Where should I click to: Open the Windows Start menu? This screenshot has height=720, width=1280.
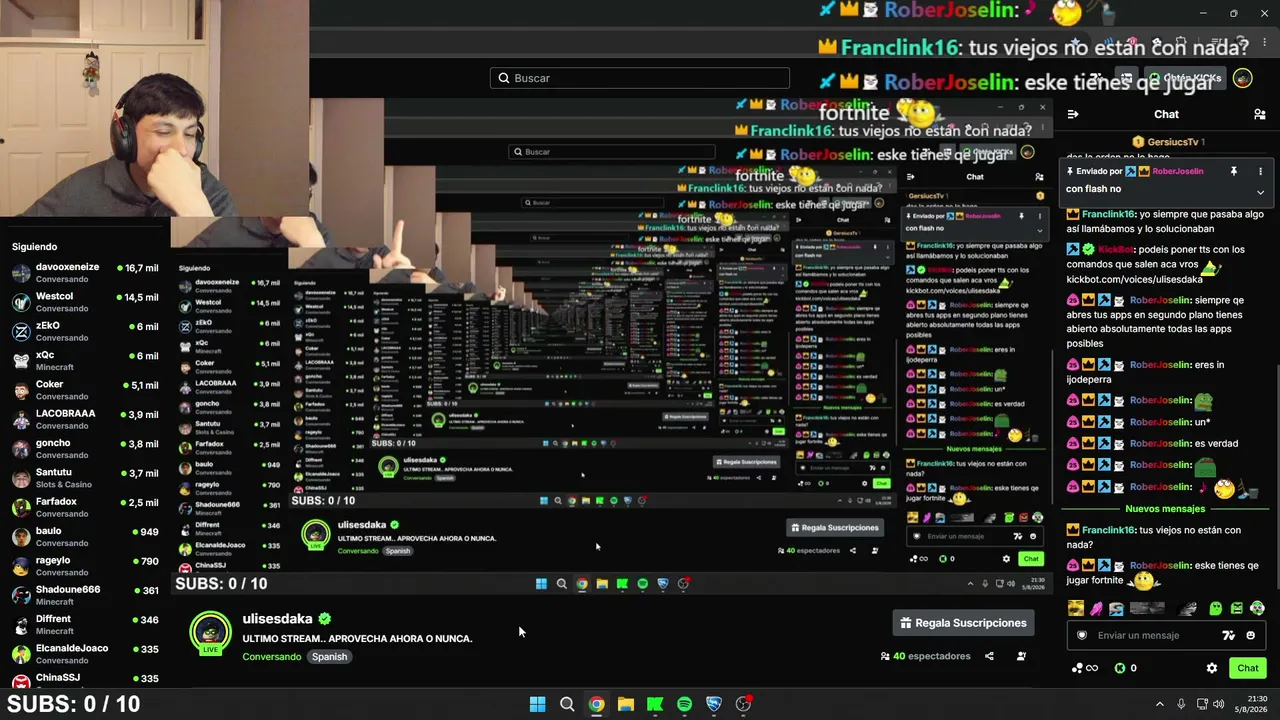click(x=537, y=704)
